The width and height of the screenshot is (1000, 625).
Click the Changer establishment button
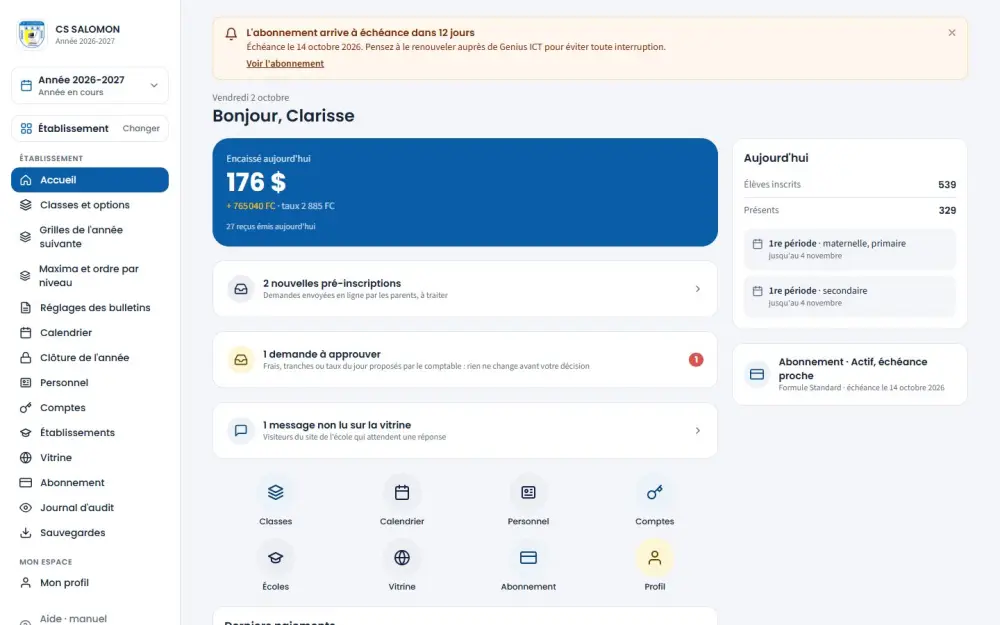141,128
